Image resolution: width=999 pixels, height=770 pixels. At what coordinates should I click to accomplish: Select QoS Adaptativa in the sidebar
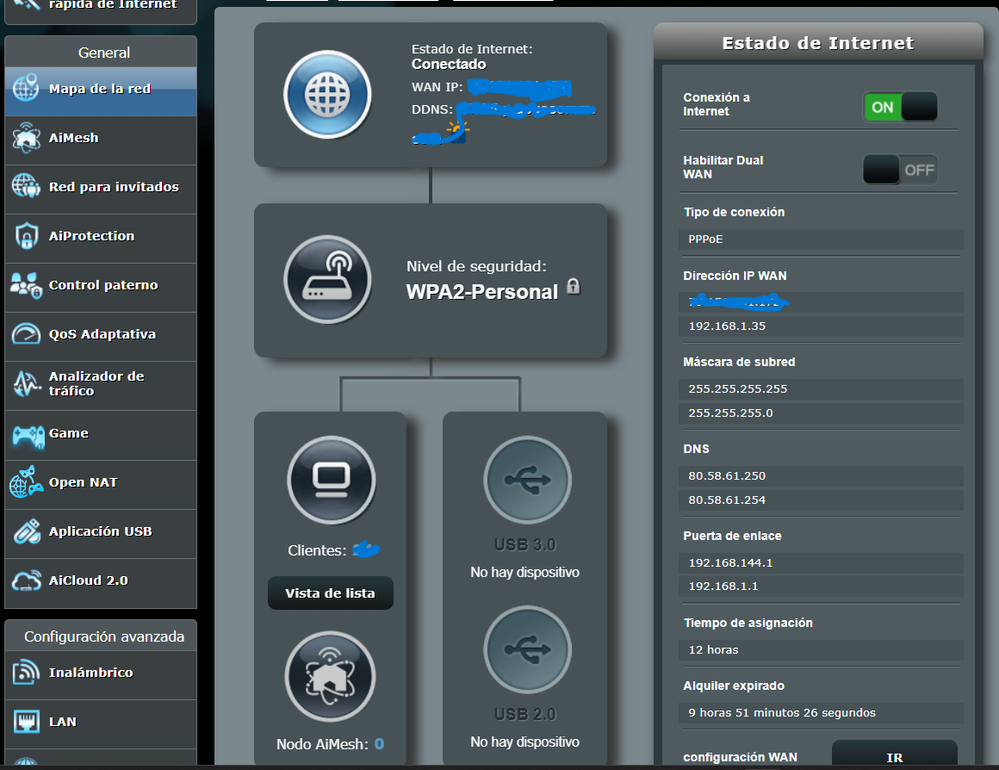(x=102, y=334)
